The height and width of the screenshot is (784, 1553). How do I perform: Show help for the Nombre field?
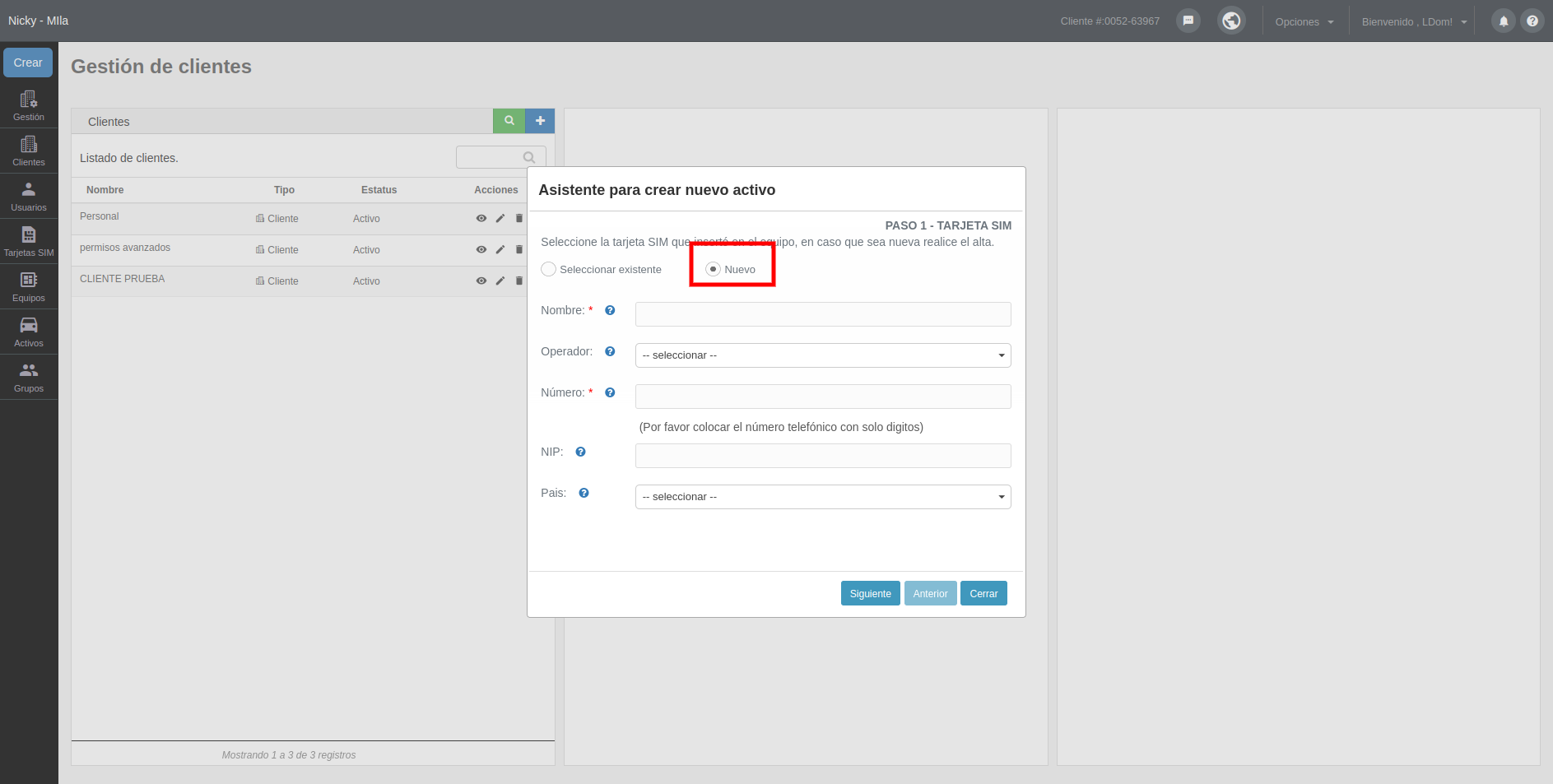[x=610, y=310]
